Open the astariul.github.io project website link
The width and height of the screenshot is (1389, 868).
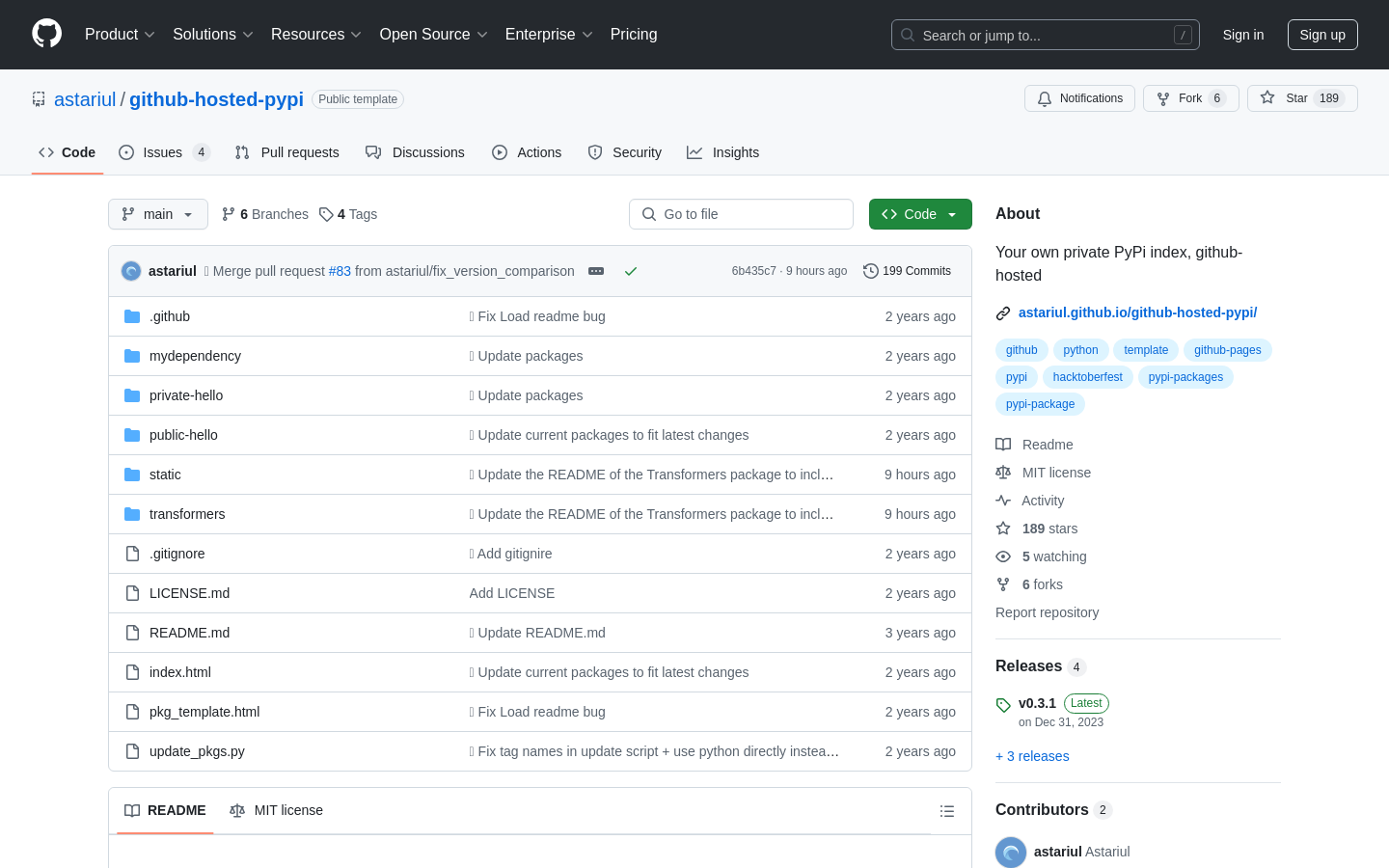pos(1137,312)
